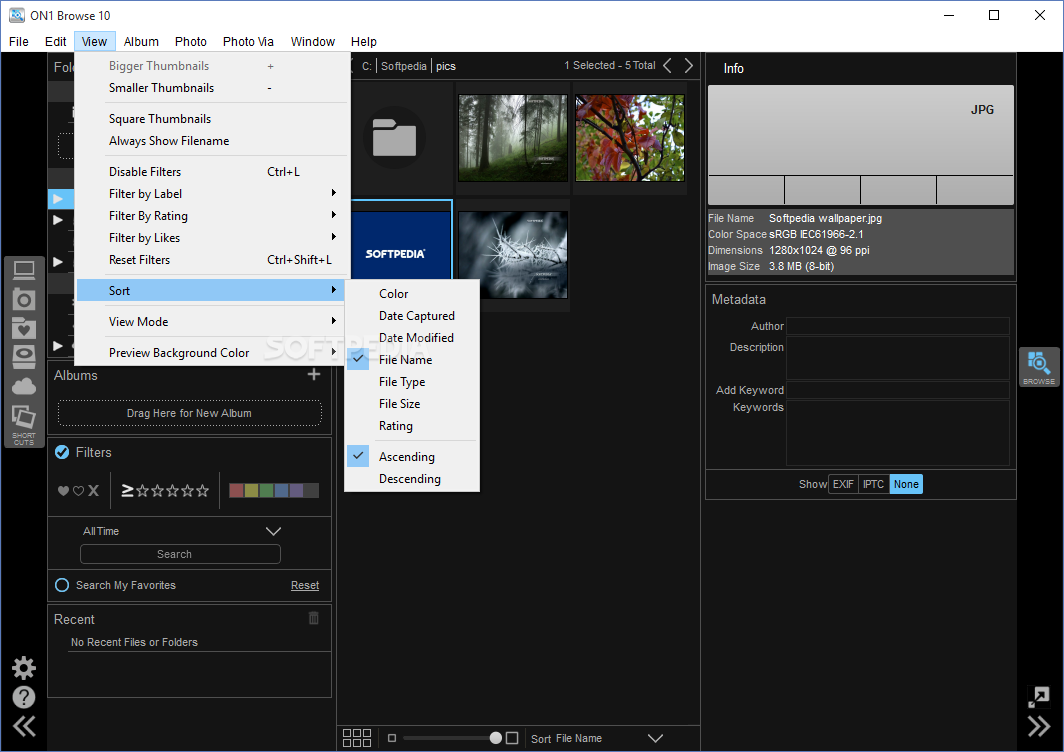Toggle Always Show Filename option
The image size is (1064, 752).
212,140
